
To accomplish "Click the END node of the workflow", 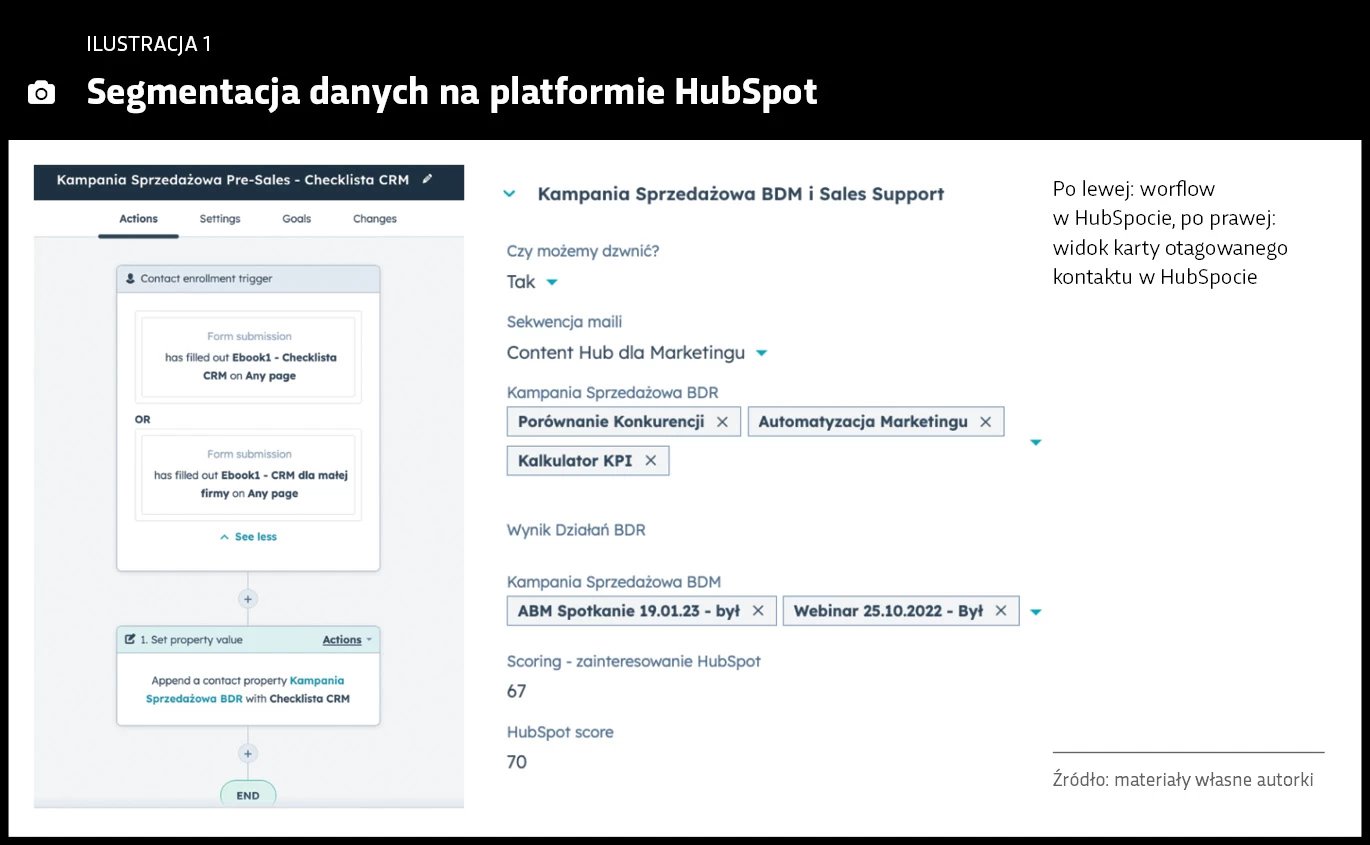I will pyautogui.click(x=248, y=795).
